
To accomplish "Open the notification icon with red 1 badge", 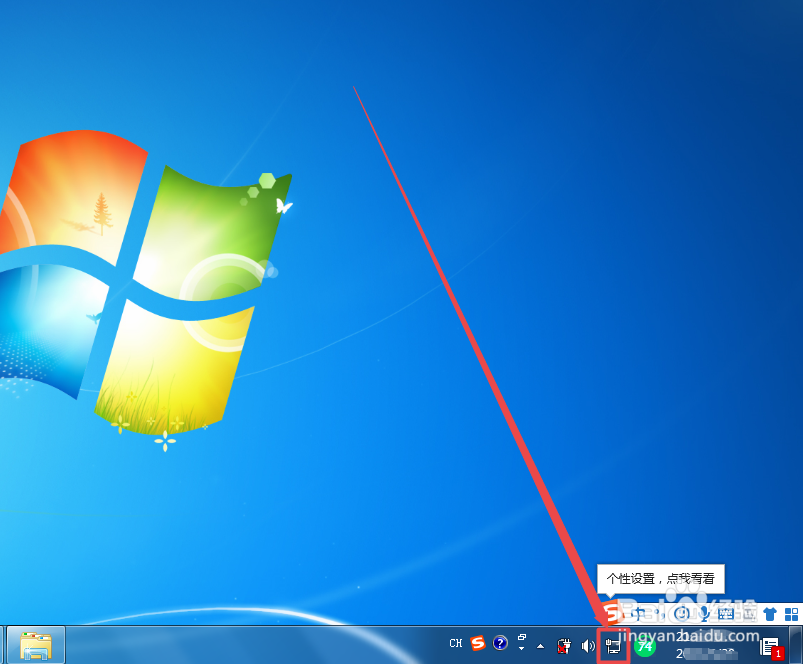I will (771, 648).
